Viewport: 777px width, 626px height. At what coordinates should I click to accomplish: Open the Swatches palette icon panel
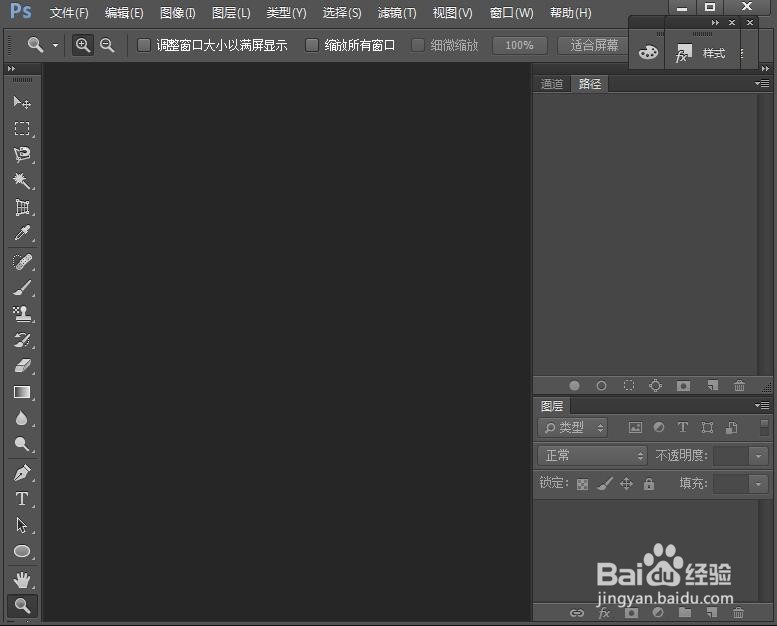648,53
